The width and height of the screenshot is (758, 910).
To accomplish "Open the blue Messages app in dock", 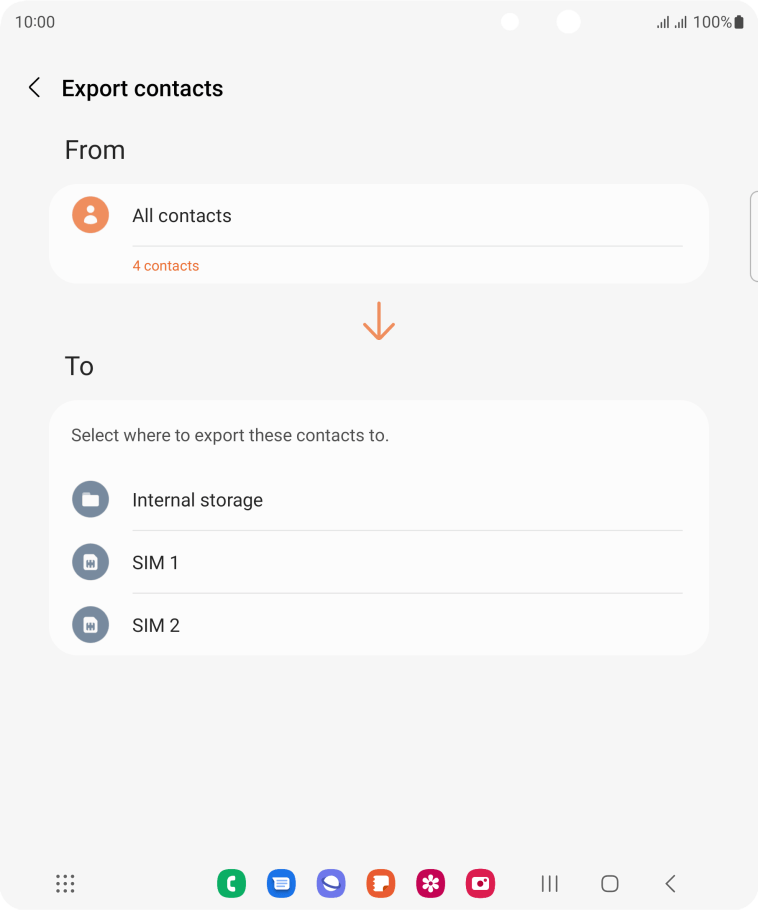I will (281, 883).
